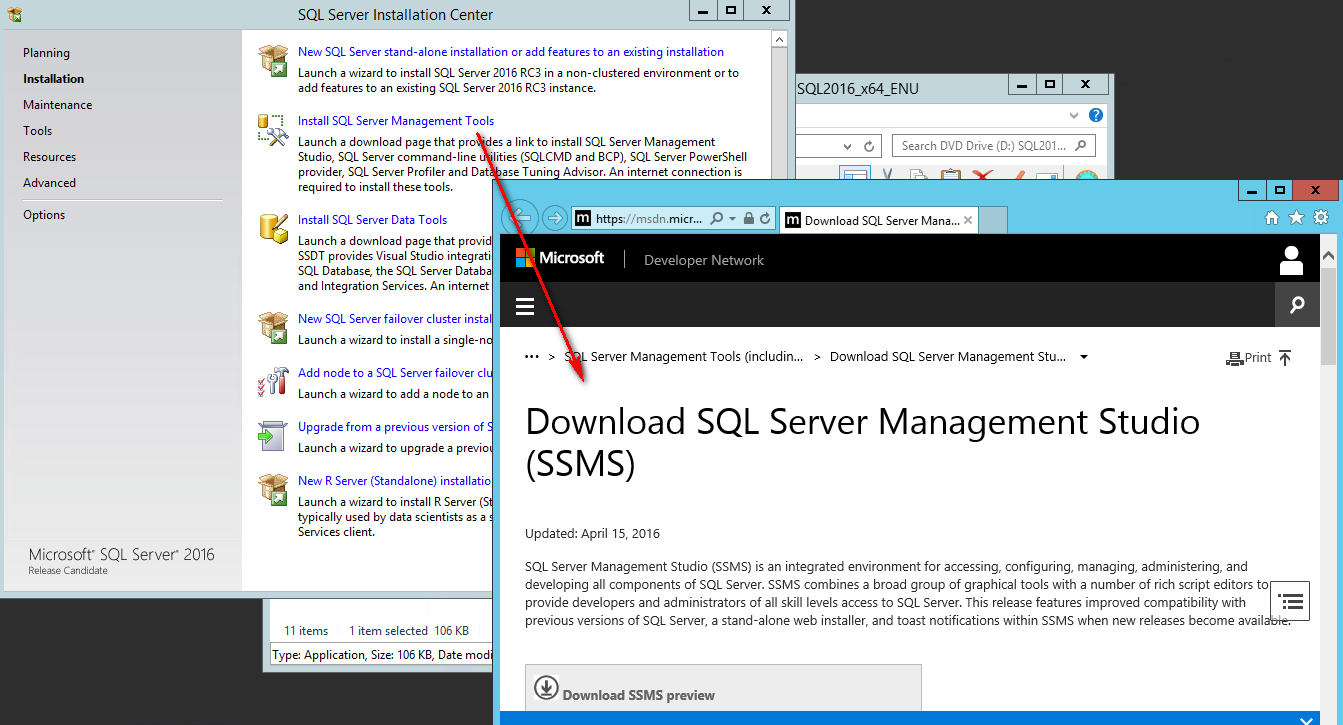Open New SQL Server failover cluster link
1343x725 pixels.
tap(395, 319)
